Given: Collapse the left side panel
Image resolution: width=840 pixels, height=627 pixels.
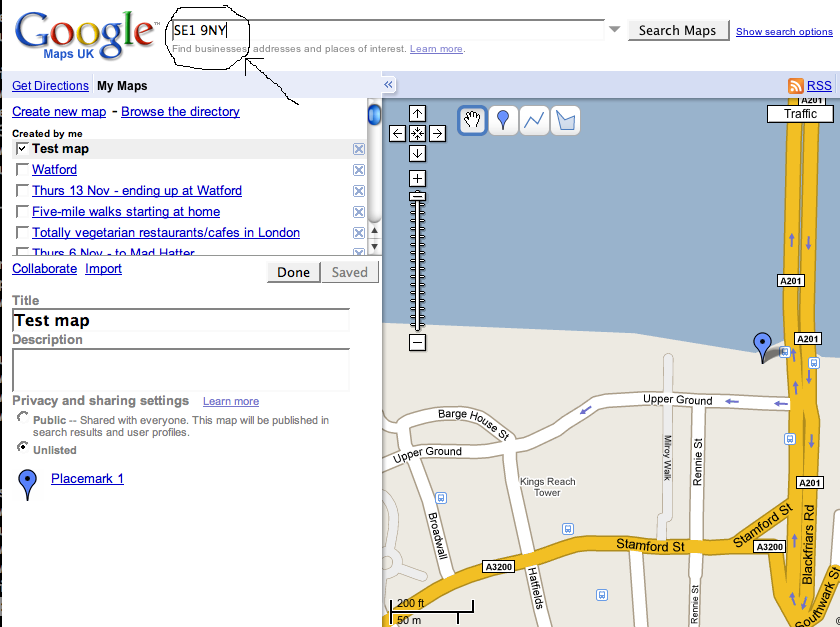Looking at the screenshot, I should tap(389, 85).
